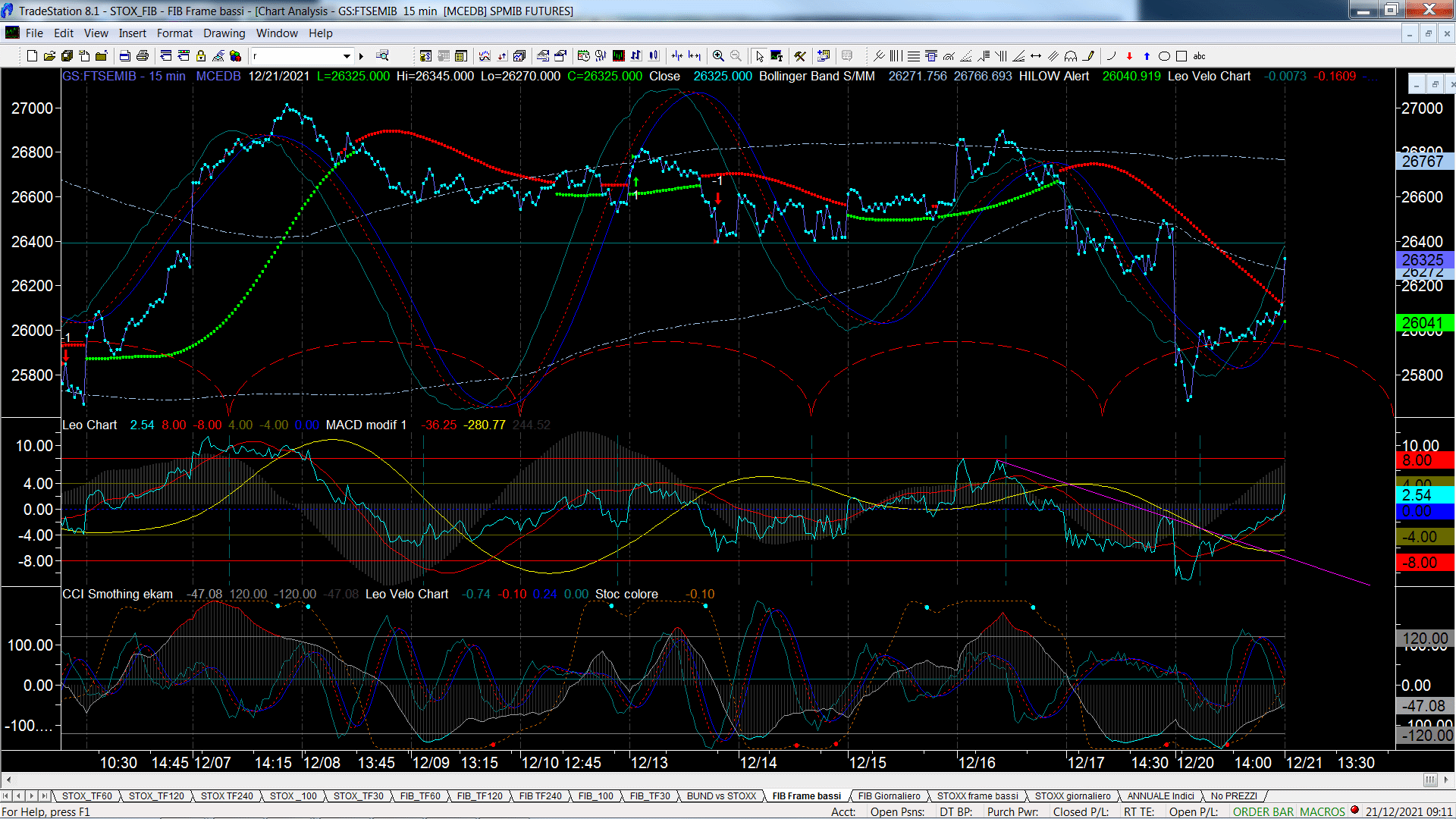Screen dimensions: 1456x819
Task: Click last-tab navigation arrow in tab bar
Action: pyautogui.click(x=45, y=796)
